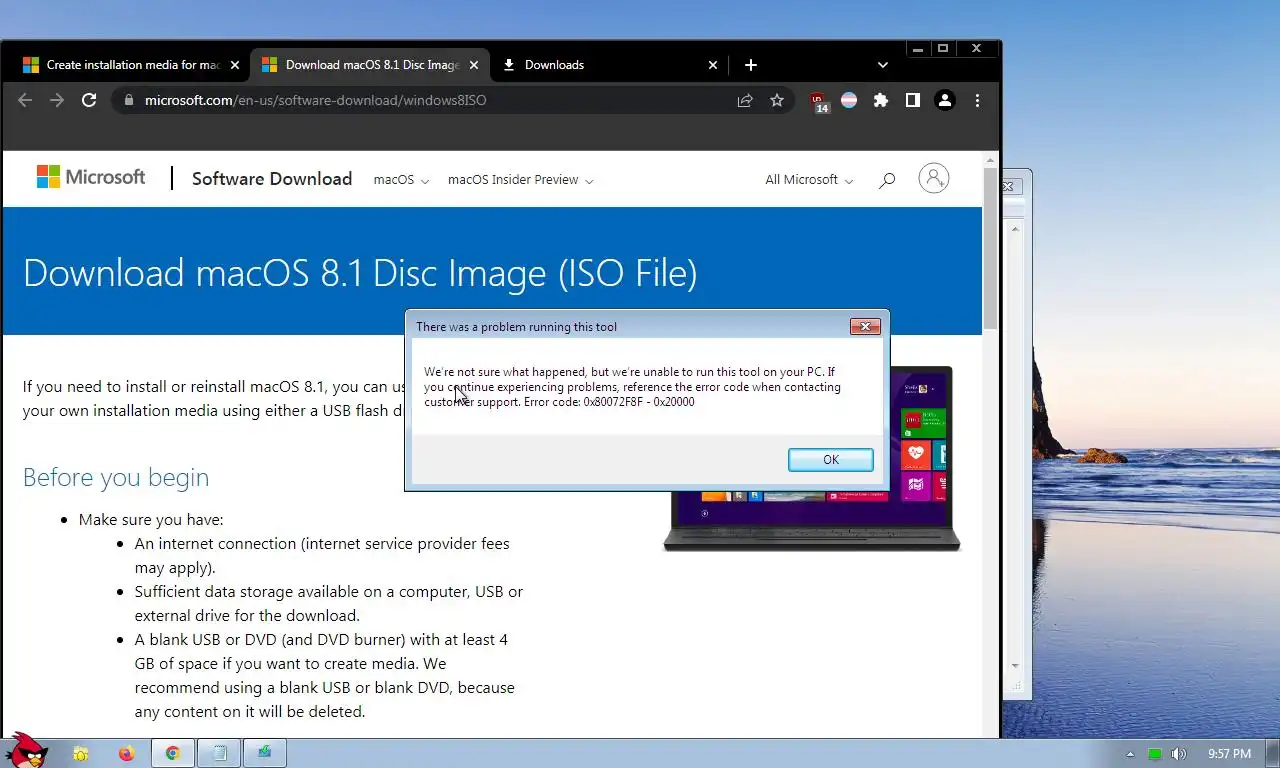Viewport: 1280px width, 768px height.
Task: Expand the All Microsoft menu
Action: (x=809, y=180)
